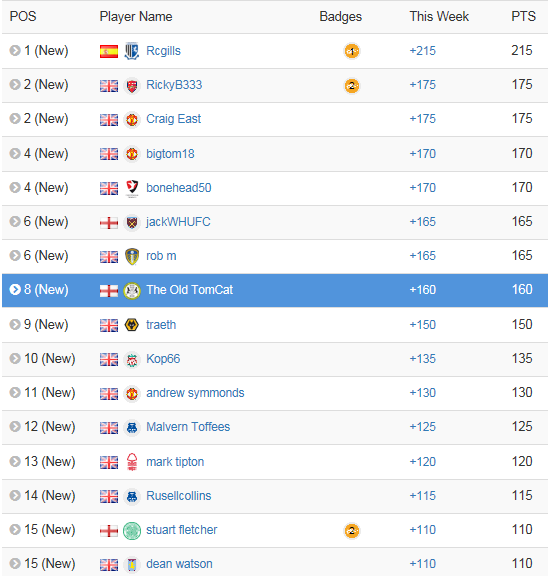Click the Spain flag beside Rcgills
Viewport: 548px width, 576px height.
pyautogui.click(x=109, y=51)
